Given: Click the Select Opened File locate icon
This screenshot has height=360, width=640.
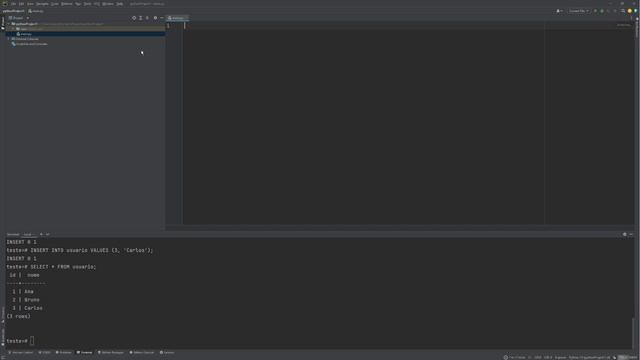Looking at the screenshot, I should [134, 18].
